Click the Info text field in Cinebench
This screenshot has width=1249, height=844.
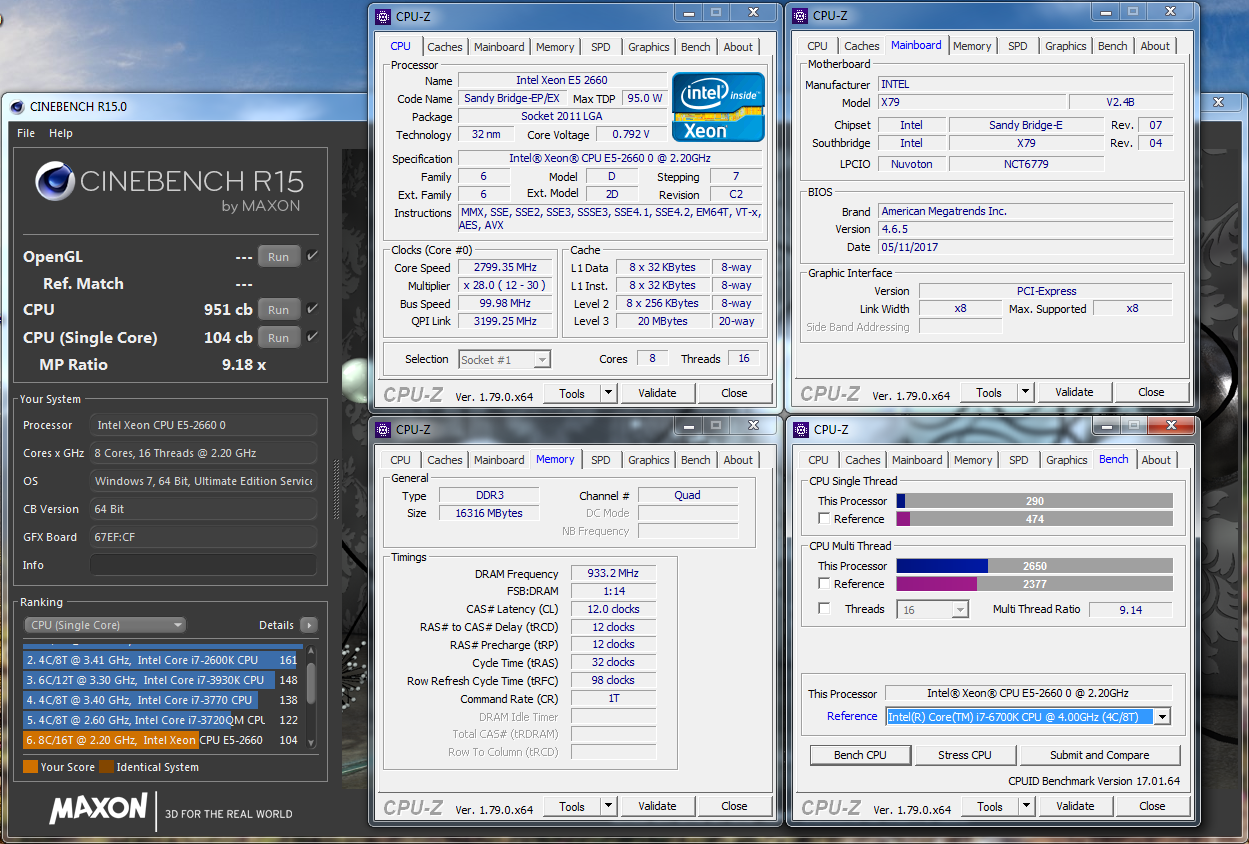pos(203,565)
